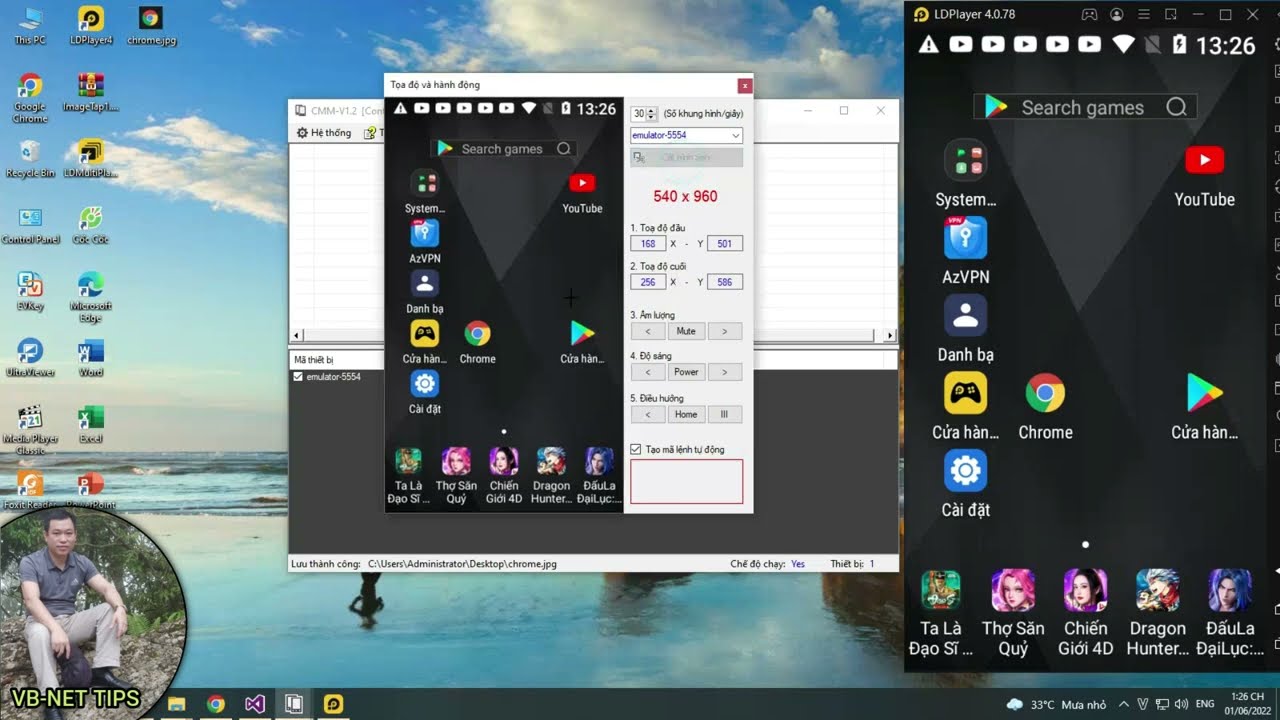The width and height of the screenshot is (1280, 720).
Task: Expand the emulator-5554 device dropdown
Action: point(736,135)
